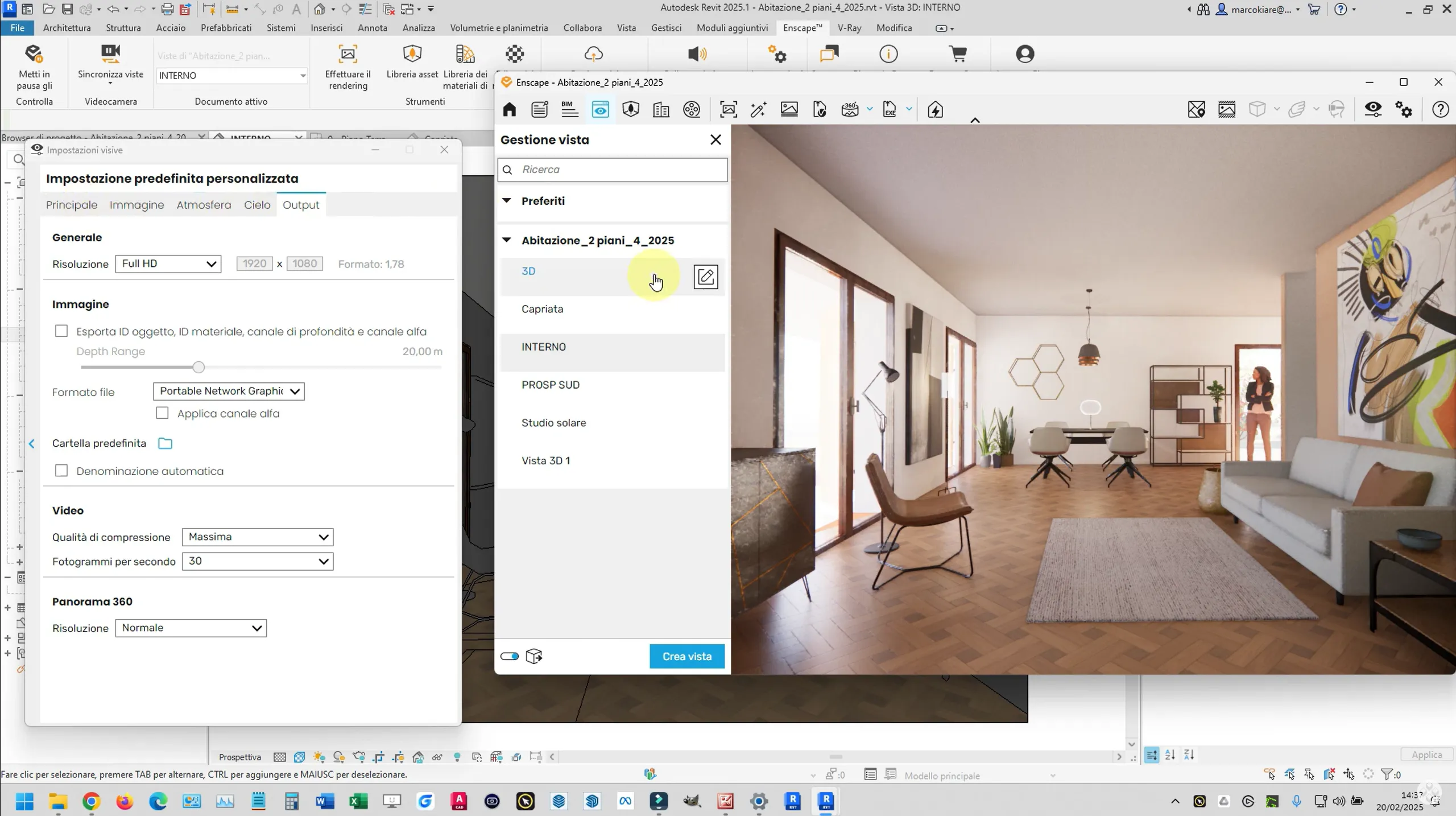This screenshot has height=816, width=1456.
Task: Open Chrome from the Windows taskbar
Action: pos(91,802)
